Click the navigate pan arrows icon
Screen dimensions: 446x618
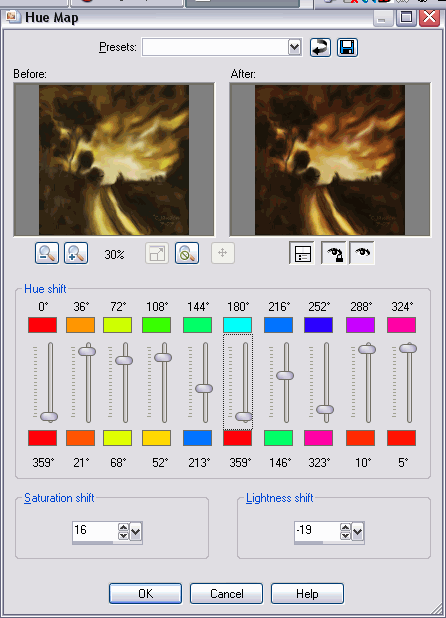tap(223, 253)
